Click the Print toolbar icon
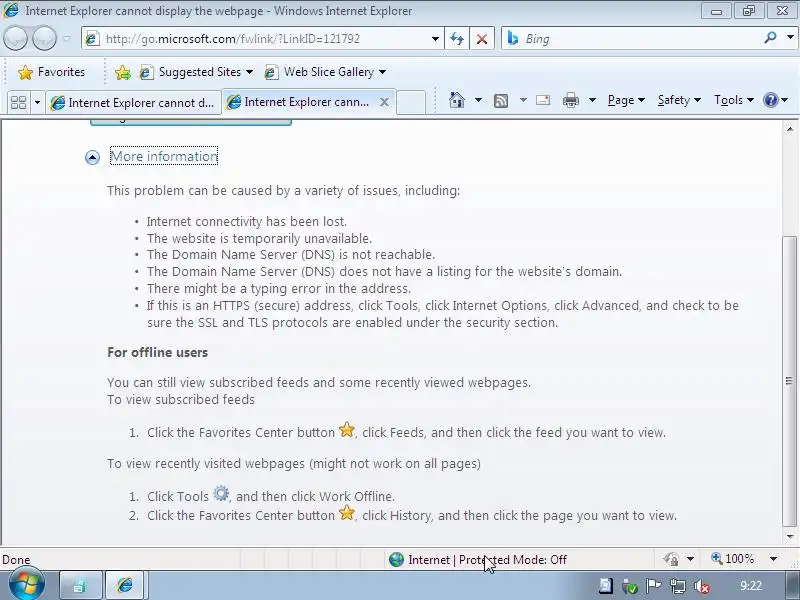800x600 pixels. click(571, 100)
